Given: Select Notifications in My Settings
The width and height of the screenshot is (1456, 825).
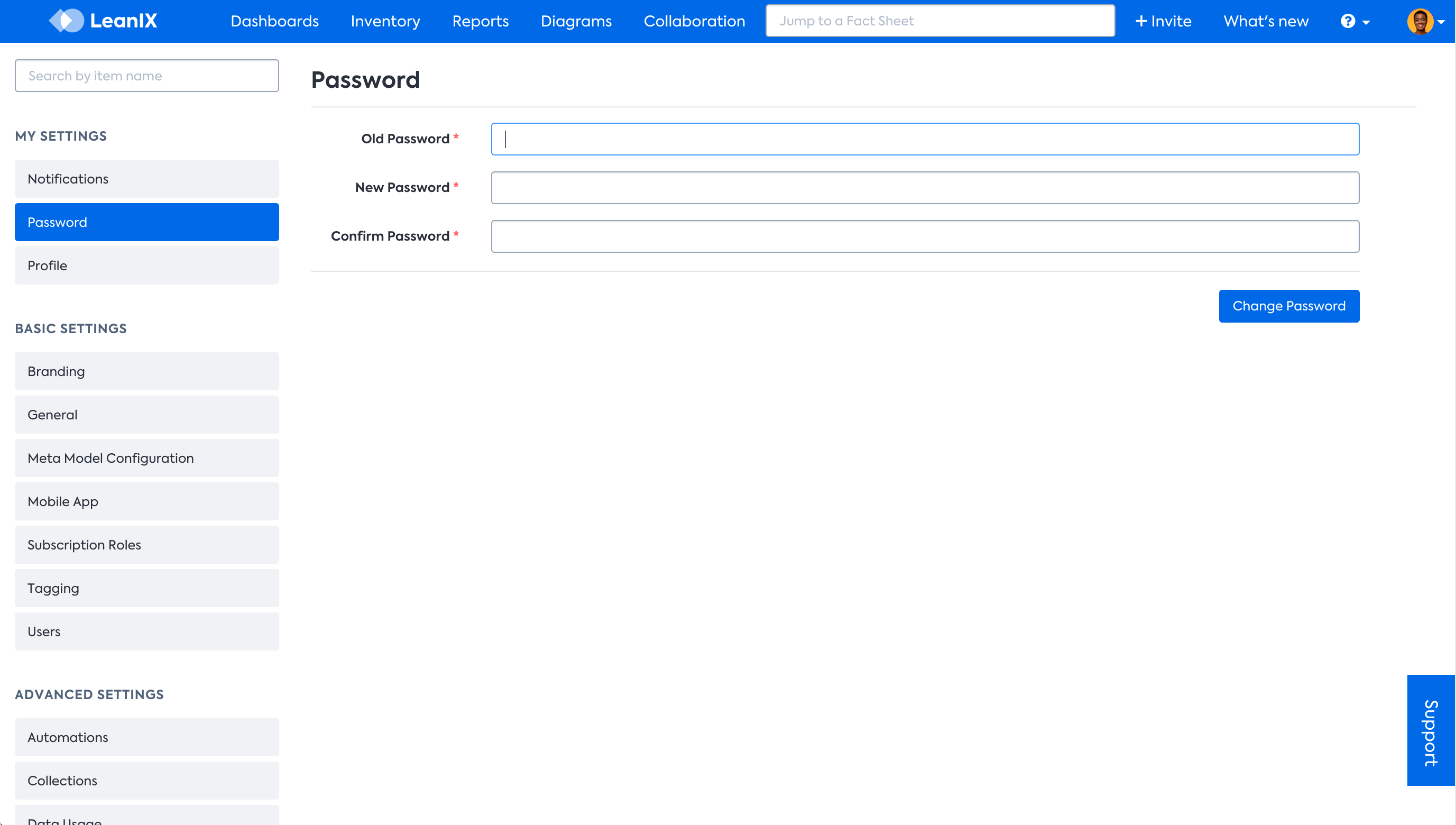Looking at the screenshot, I should (x=146, y=179).
